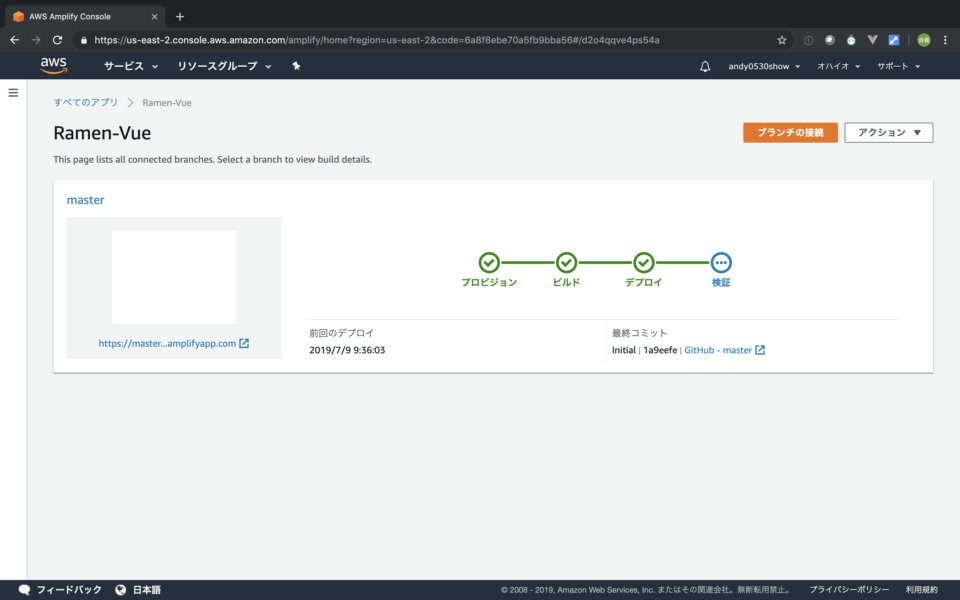Image resolution: width=960 pixels, height=600 pixels.
Task: Click the フィードバック speech bubble icon
Action: (x=24, y=589)
